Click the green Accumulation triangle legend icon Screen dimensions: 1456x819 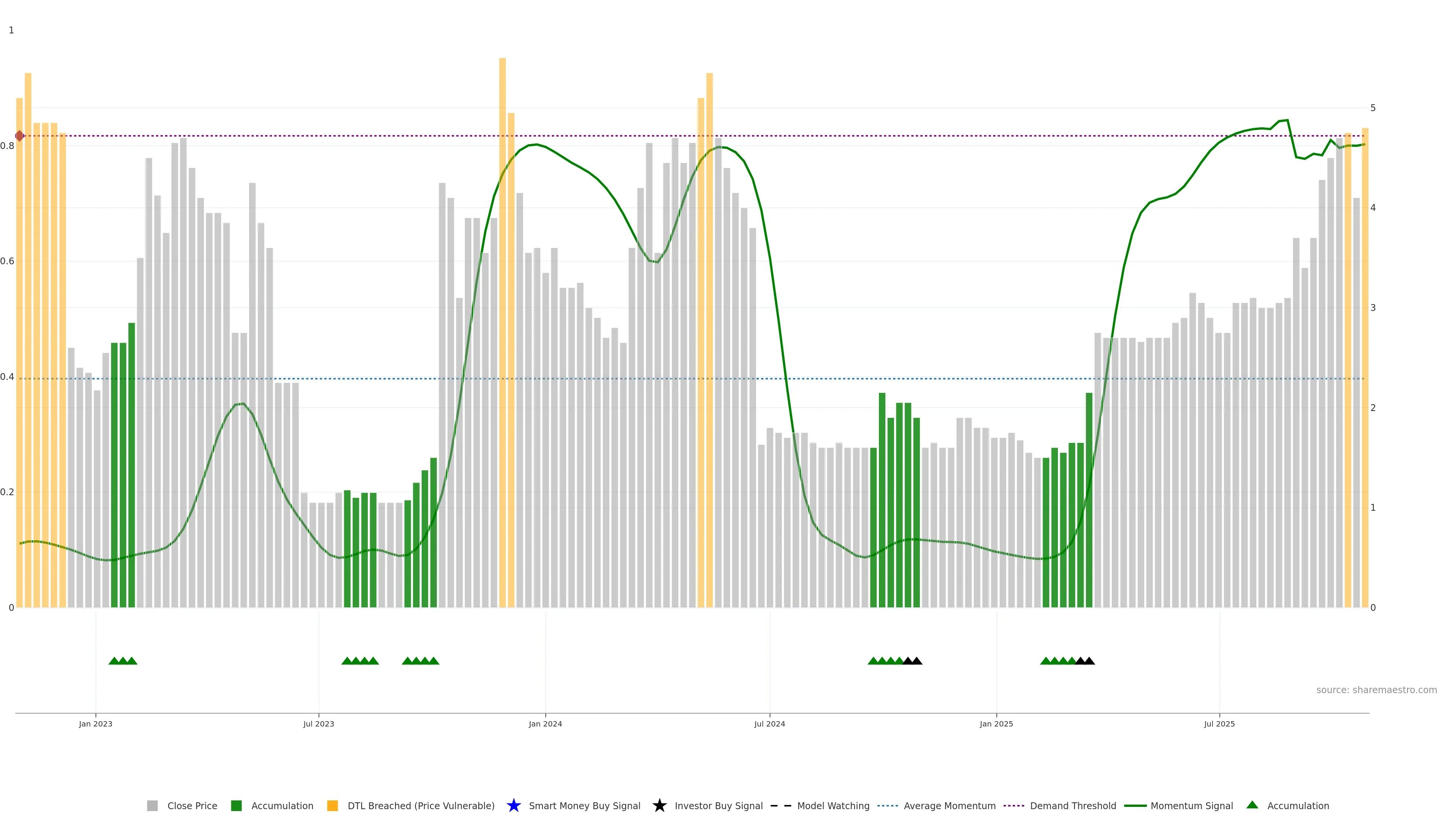pyautogui.click(x=1252, y=805)
